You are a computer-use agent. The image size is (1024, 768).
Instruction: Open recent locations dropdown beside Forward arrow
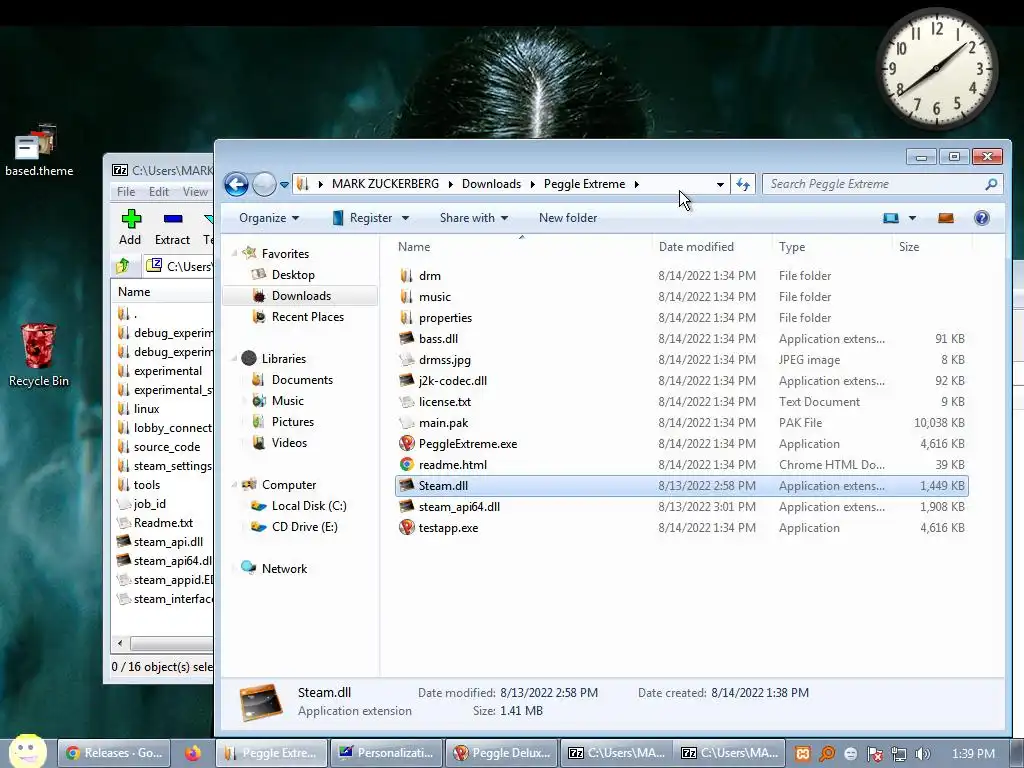coord(284,185)
